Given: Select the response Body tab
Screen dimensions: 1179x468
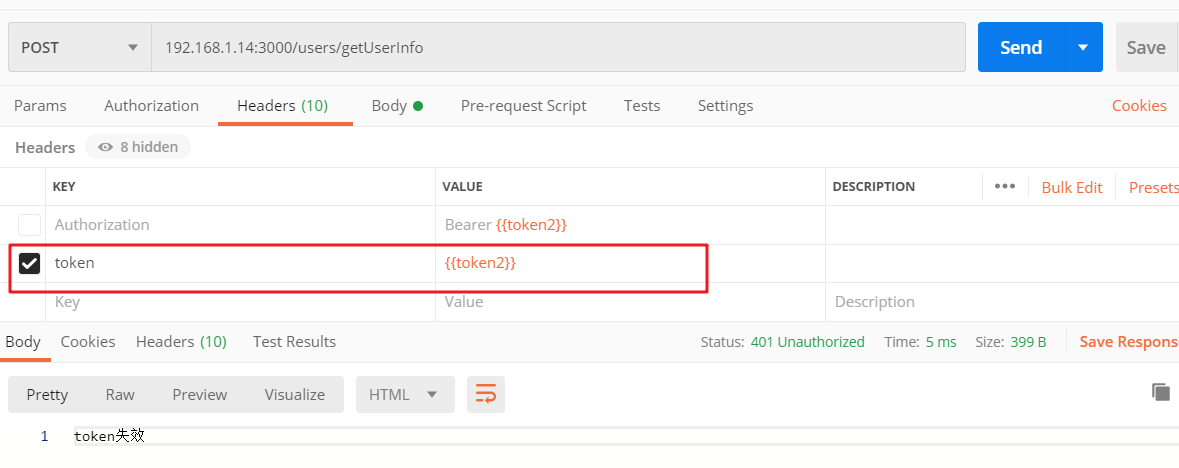Looking at the screenshot, I should [x=23, y=342].
